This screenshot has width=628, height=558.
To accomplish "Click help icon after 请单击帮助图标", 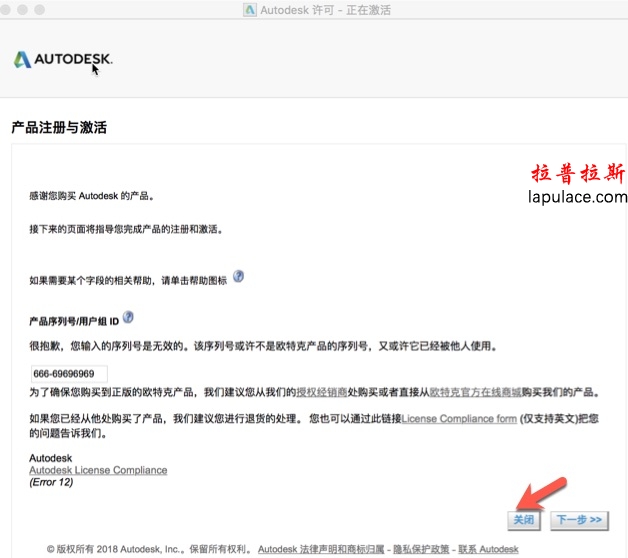I will click(x=238, y=276).
